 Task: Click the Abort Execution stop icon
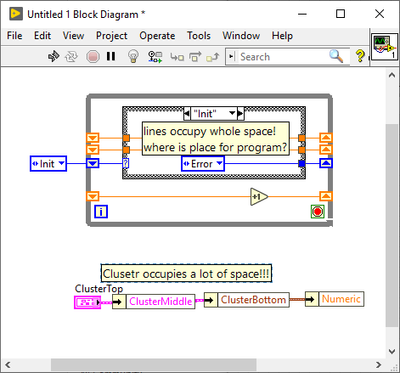click(92, 56)
